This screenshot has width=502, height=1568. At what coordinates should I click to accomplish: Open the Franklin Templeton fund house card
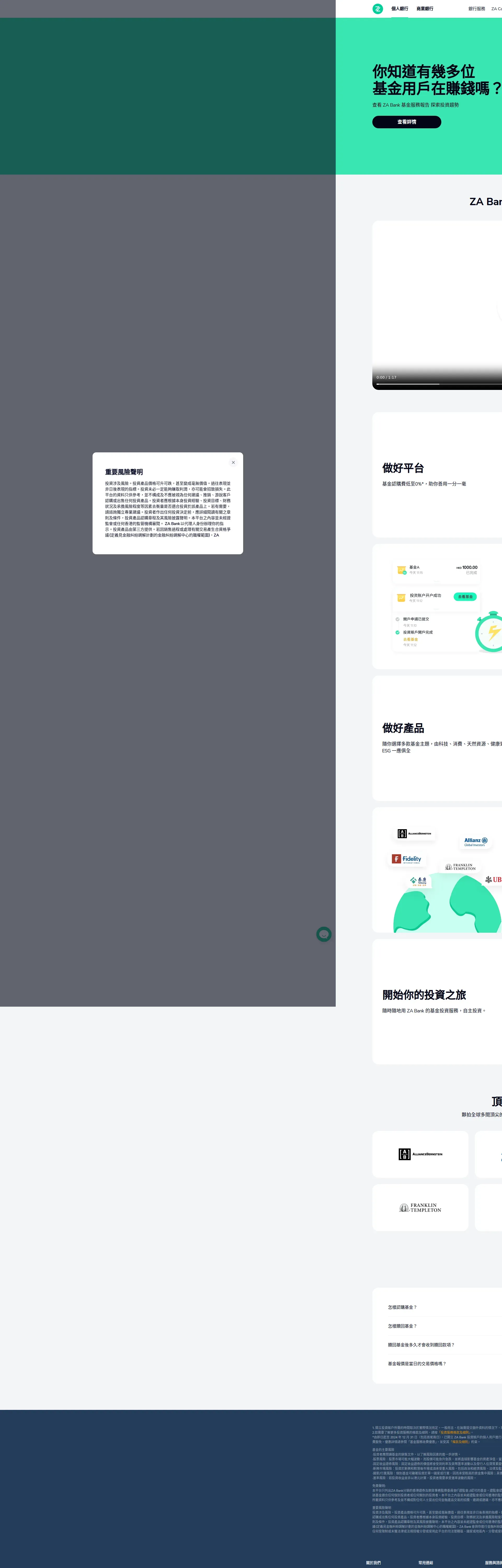click(x=420, y=1208)
